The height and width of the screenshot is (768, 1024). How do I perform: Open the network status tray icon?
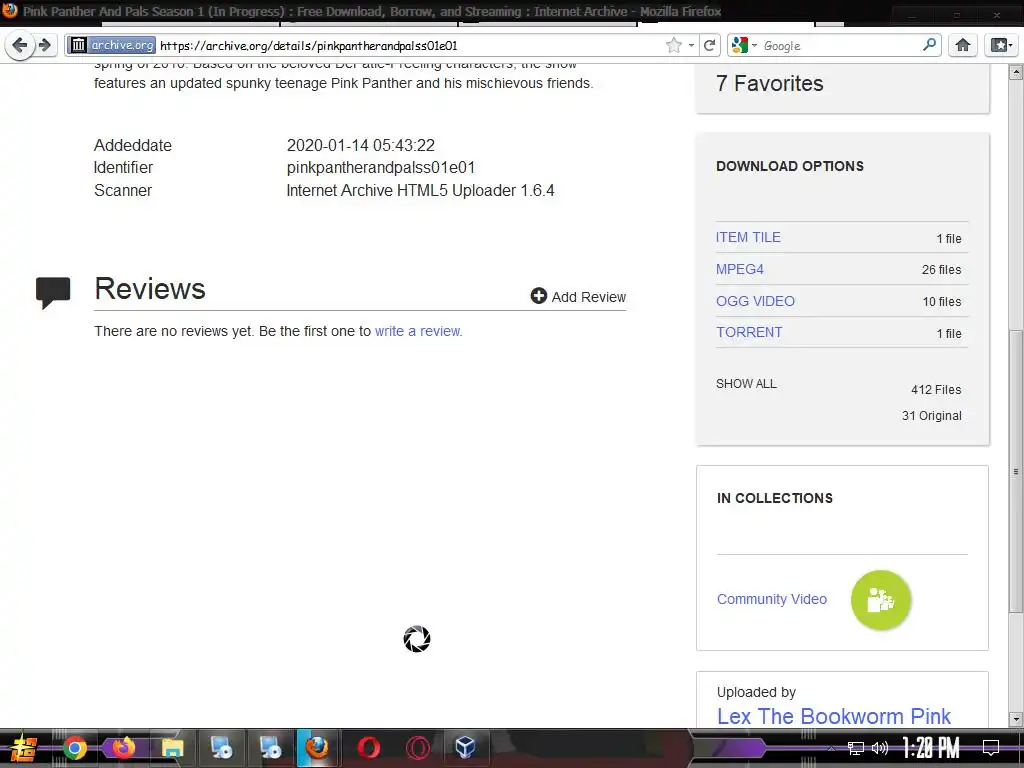pyautogui.click(x=856, y=748)
